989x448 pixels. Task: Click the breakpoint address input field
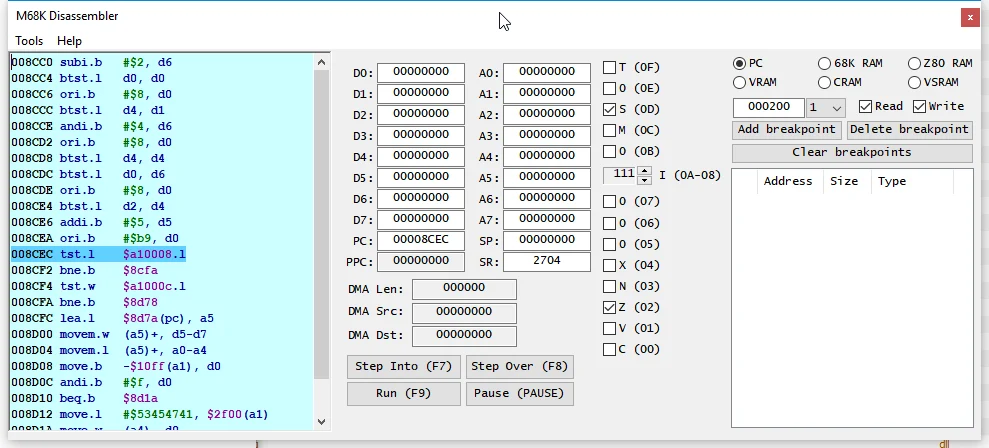click(769, 108)
